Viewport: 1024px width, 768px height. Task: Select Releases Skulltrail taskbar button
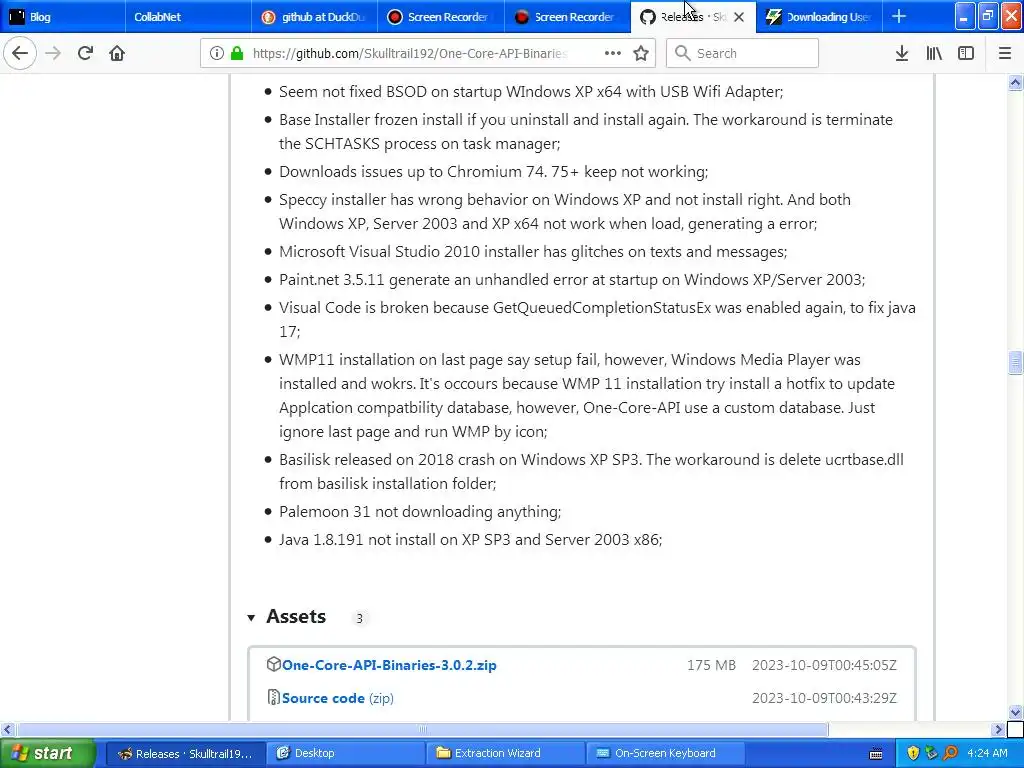point(185,753)
